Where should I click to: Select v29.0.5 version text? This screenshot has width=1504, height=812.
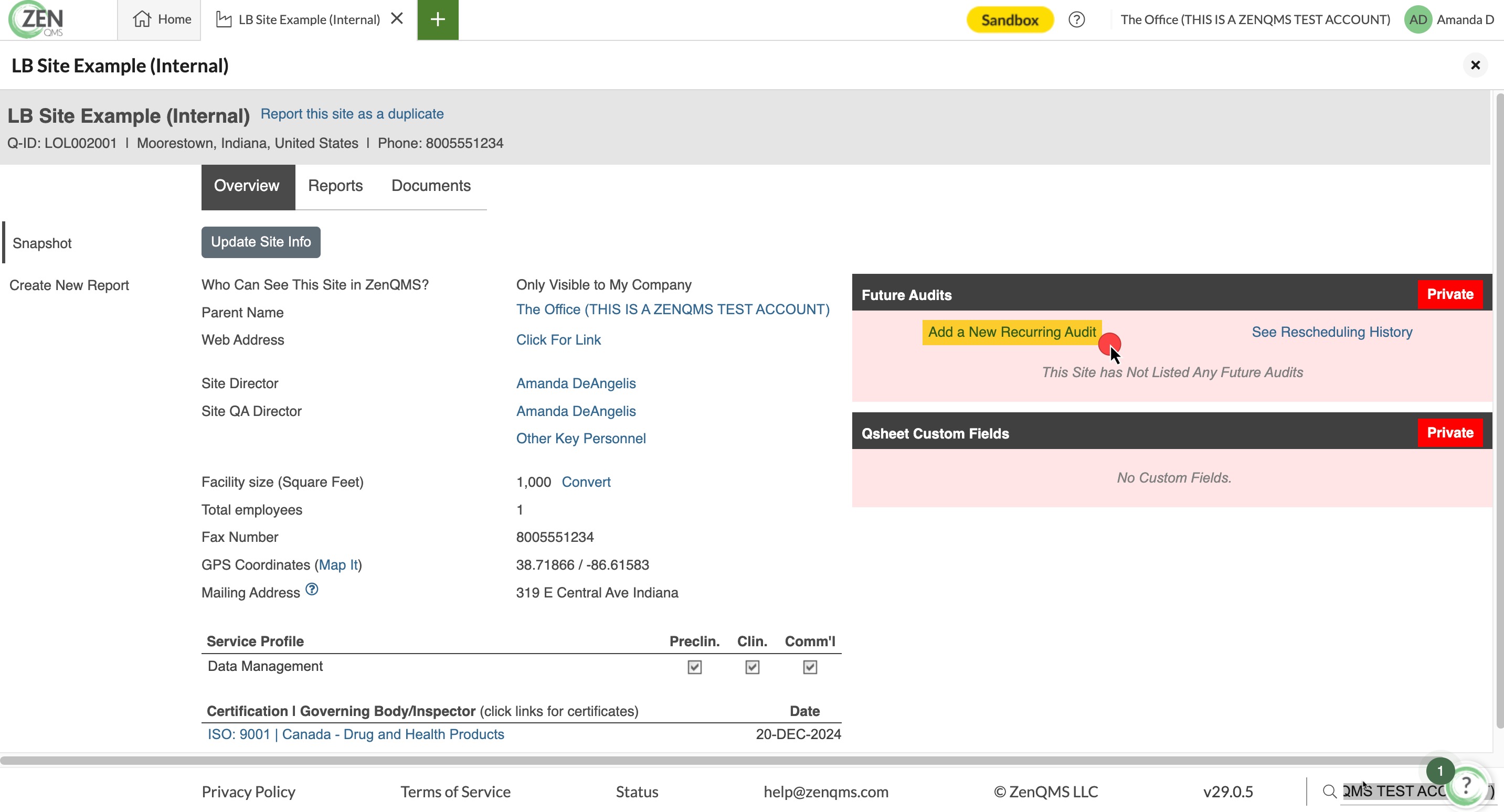(1228, 792)
